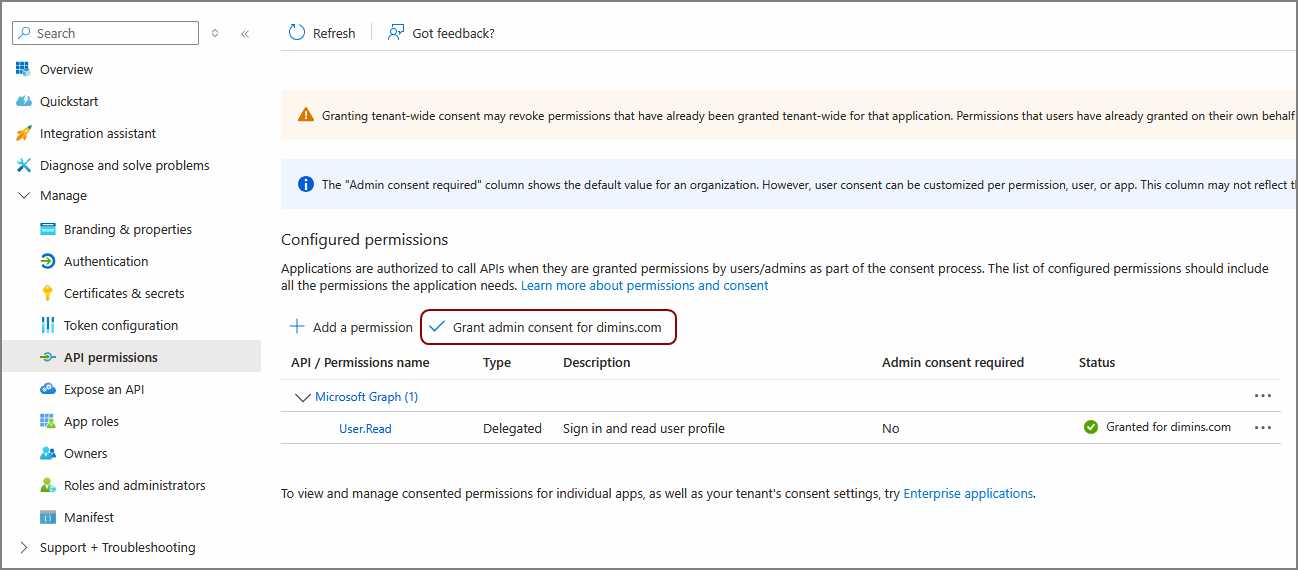This screenshot has height=570, width=1298.
Task: Collapse the Manage section
Action: (x=25, y=195)
